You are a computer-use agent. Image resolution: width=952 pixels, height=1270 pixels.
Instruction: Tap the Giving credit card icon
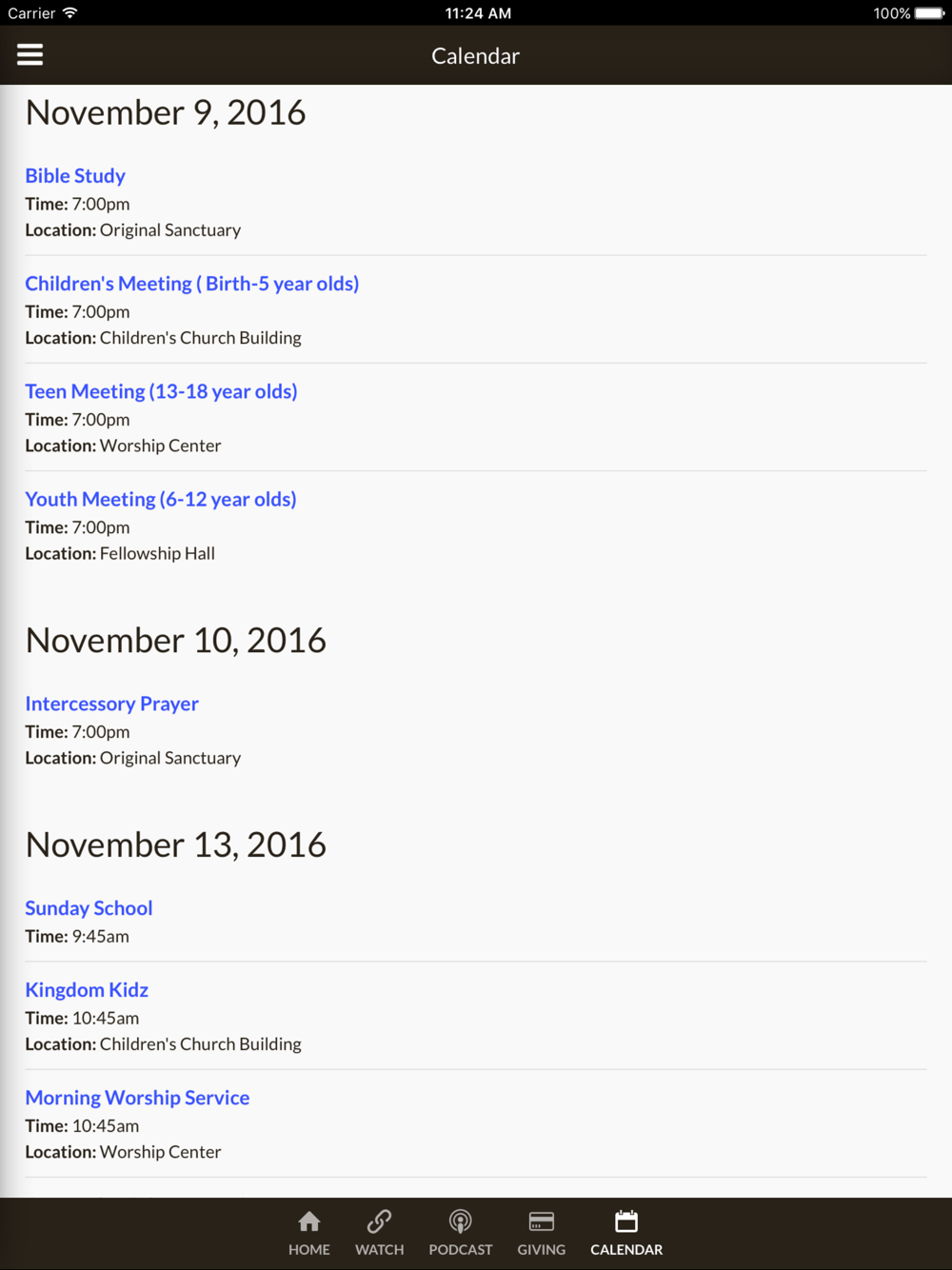point(541,1221)
